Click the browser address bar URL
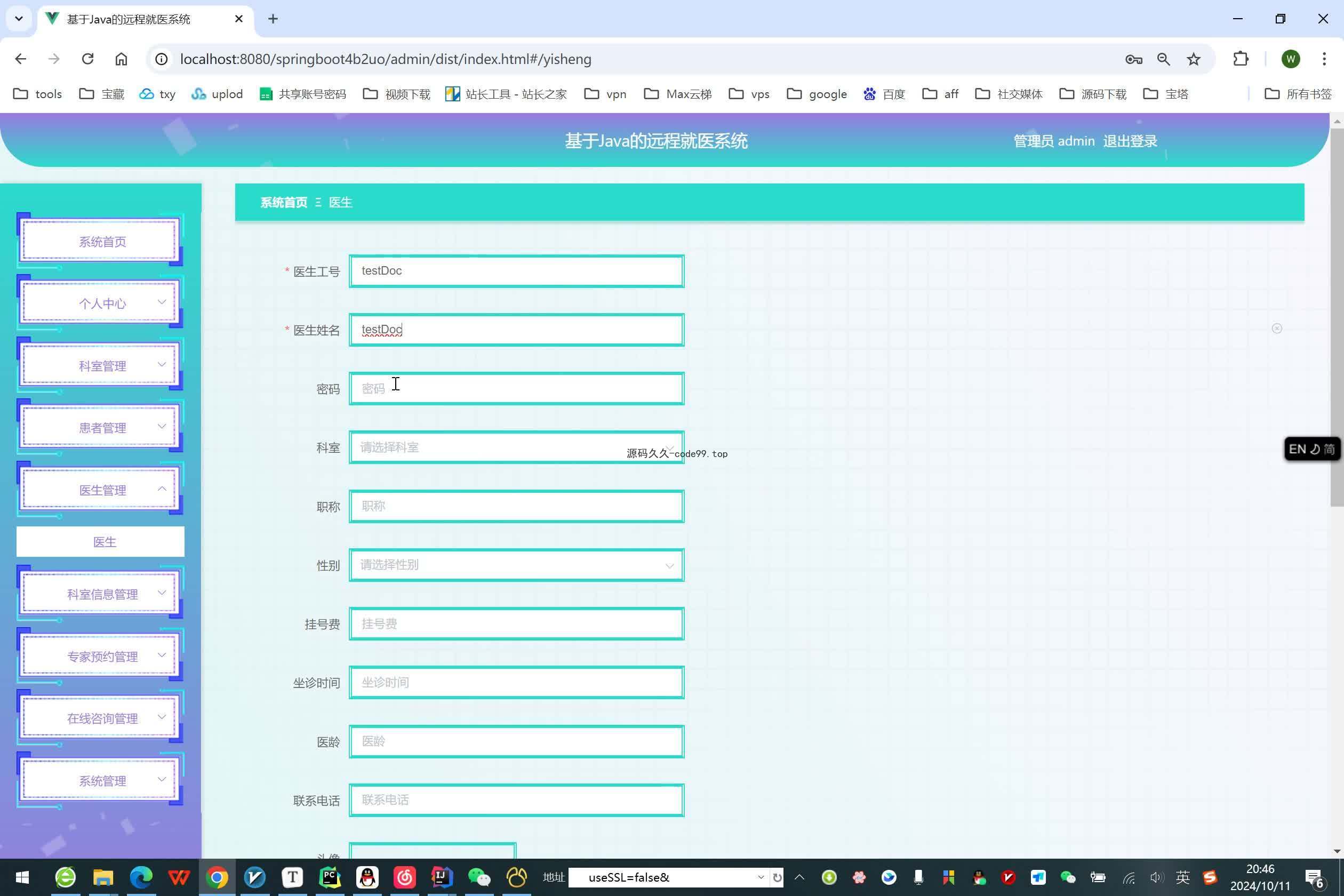1344x896 pixels. pyautogui.click(x=386, y=59)
